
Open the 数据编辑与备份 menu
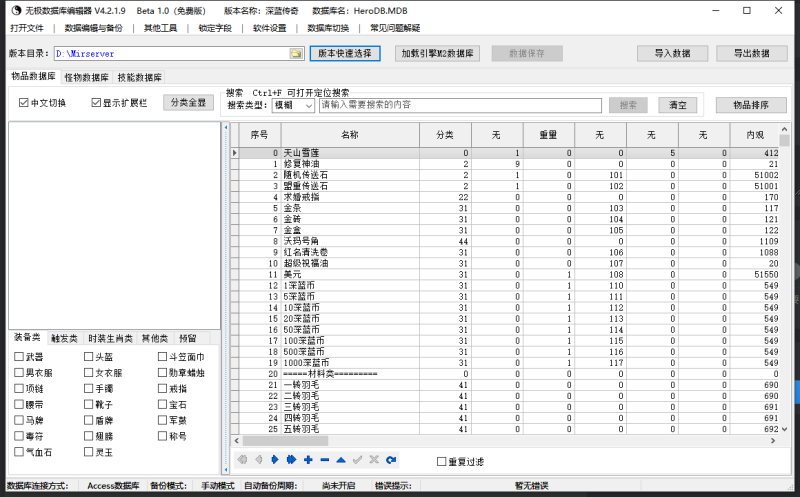(93, 28)
